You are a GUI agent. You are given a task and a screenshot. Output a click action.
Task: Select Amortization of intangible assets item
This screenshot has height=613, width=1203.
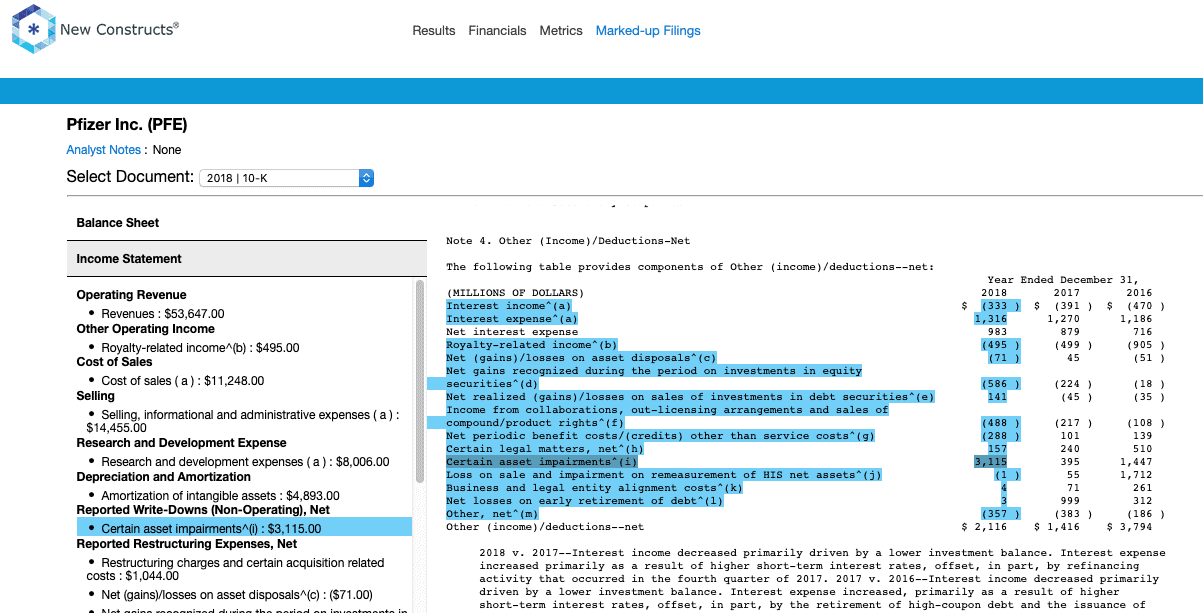click(x=220, y=496)
